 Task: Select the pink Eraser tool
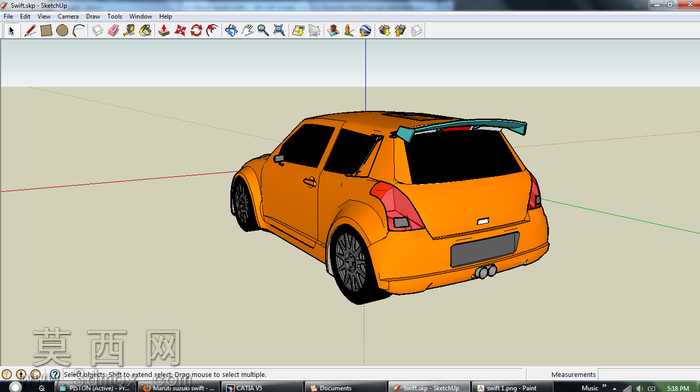click(x=113, y=30)
